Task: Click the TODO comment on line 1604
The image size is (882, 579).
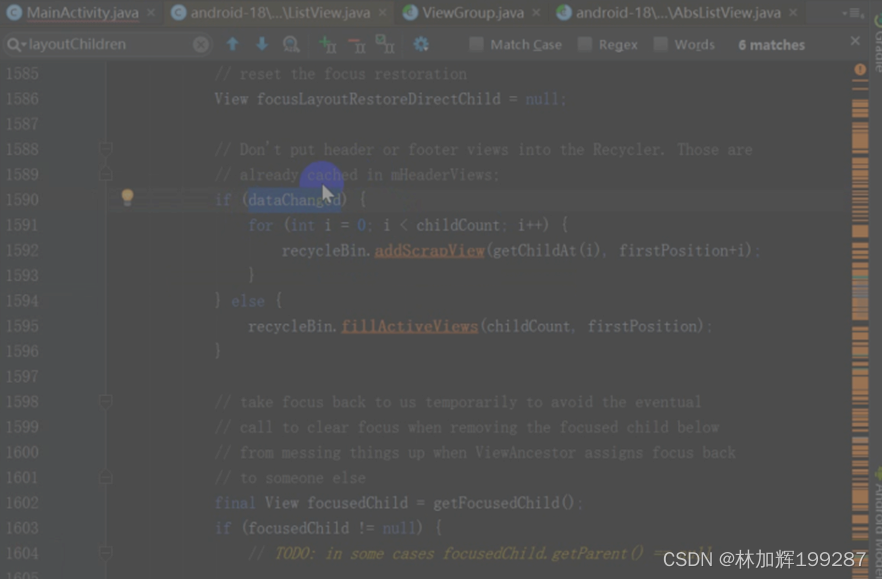Action: pos(479,554)
